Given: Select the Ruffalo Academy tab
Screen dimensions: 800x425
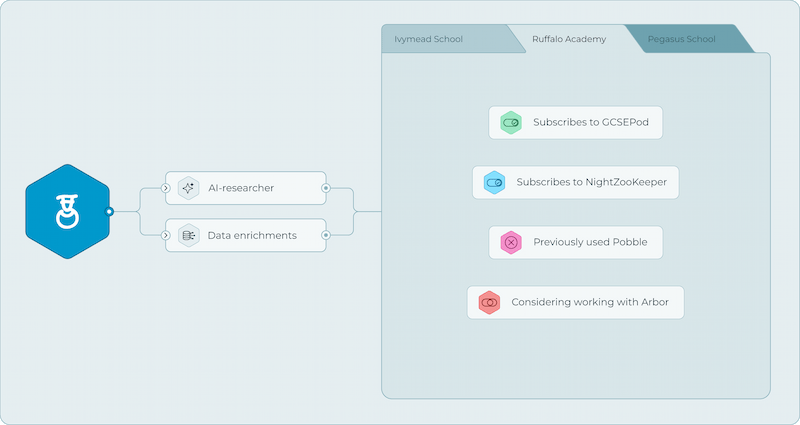Looking at the screenshot, I should pos(566,40).
